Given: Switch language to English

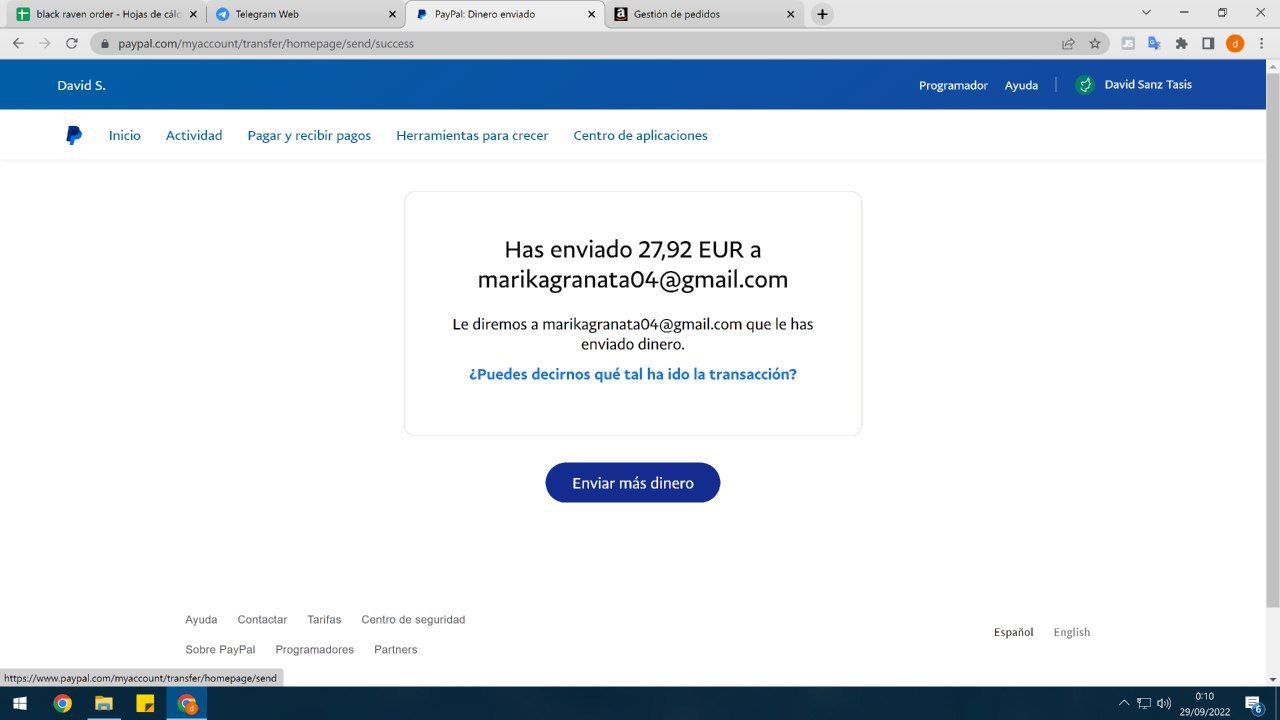Looking at the screenshot, I should (1072, 632).
